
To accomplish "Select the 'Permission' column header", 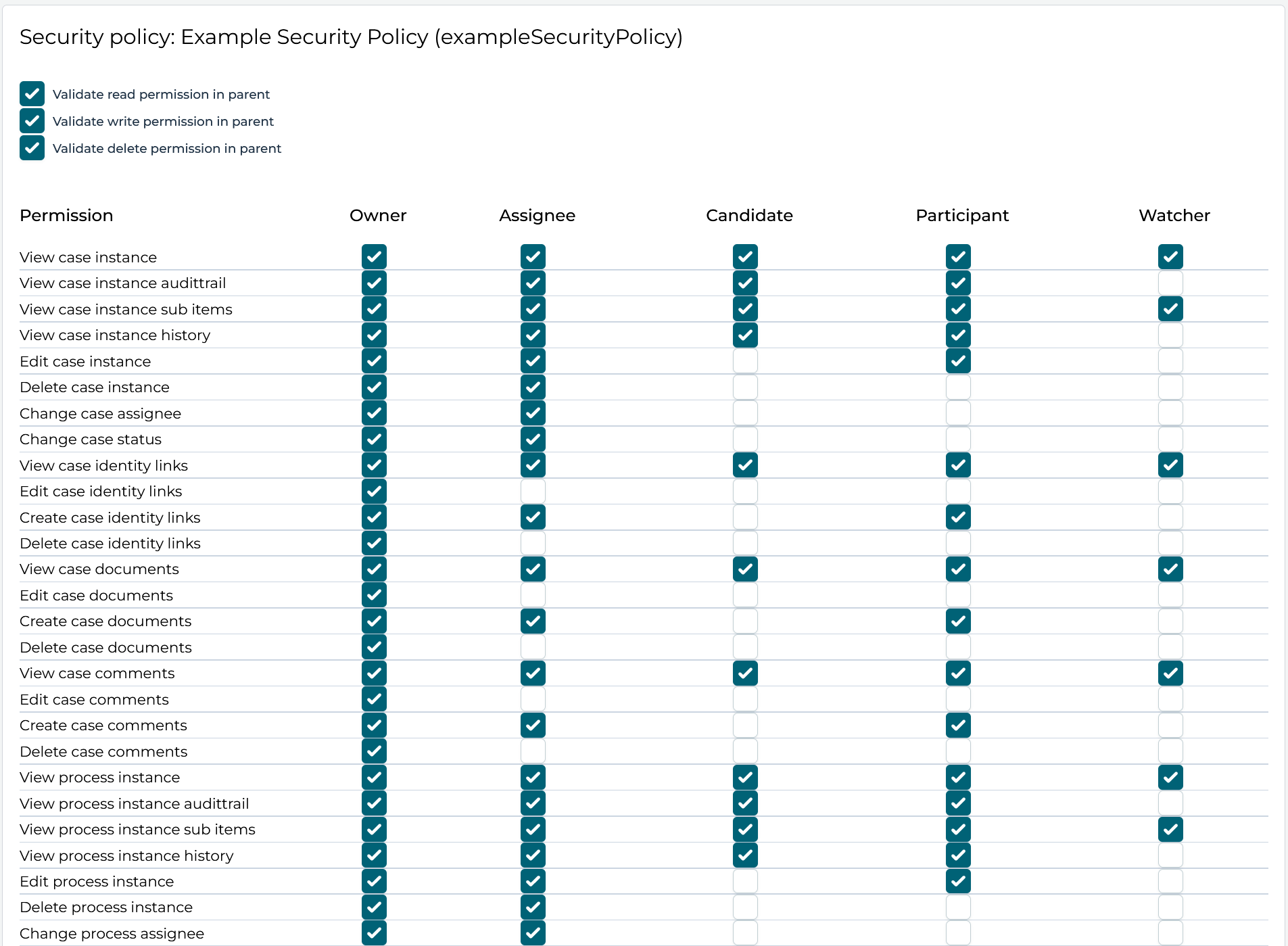I will (x=66, y=215).
